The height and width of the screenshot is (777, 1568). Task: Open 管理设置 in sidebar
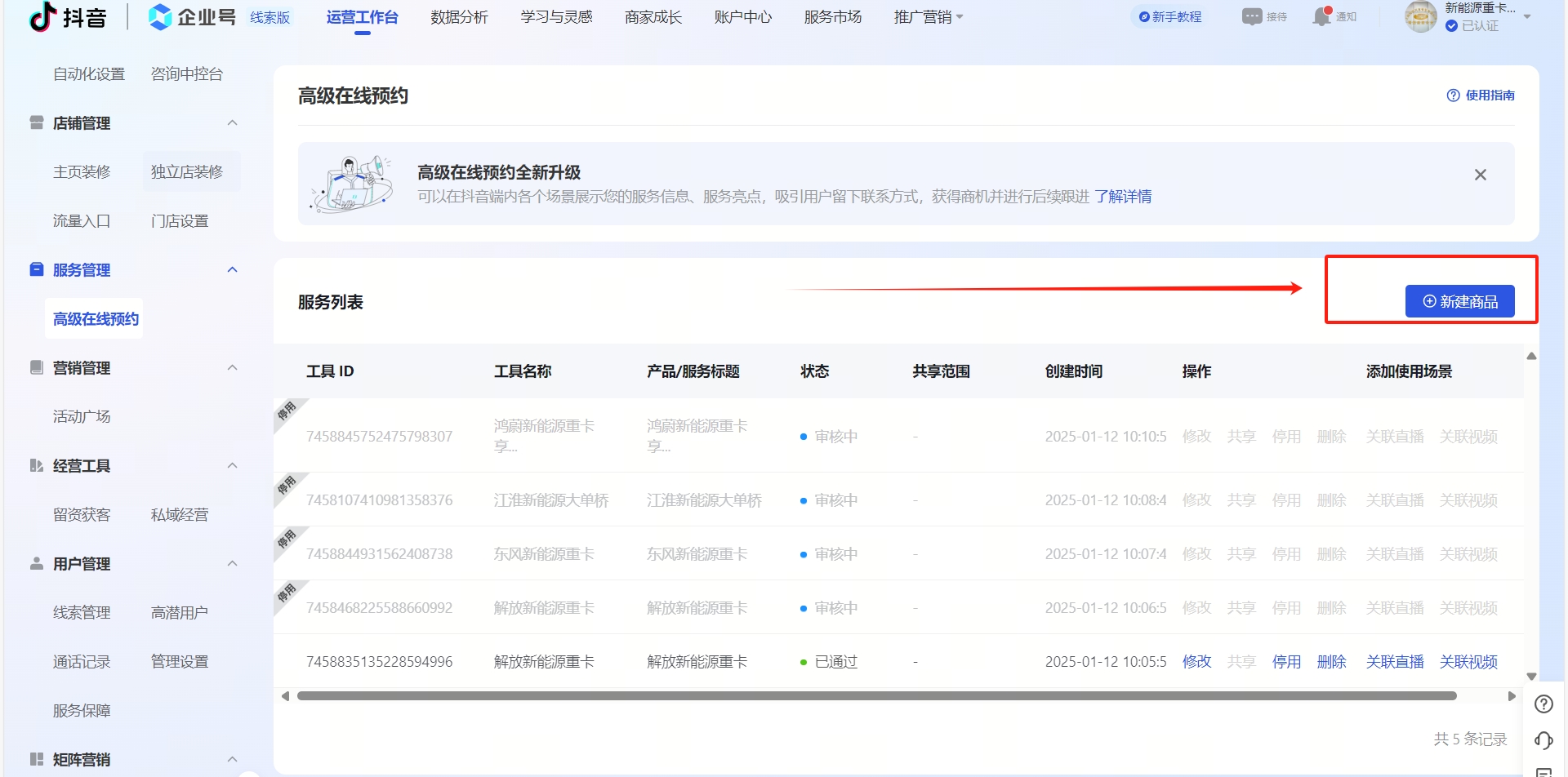click(180, 662)
